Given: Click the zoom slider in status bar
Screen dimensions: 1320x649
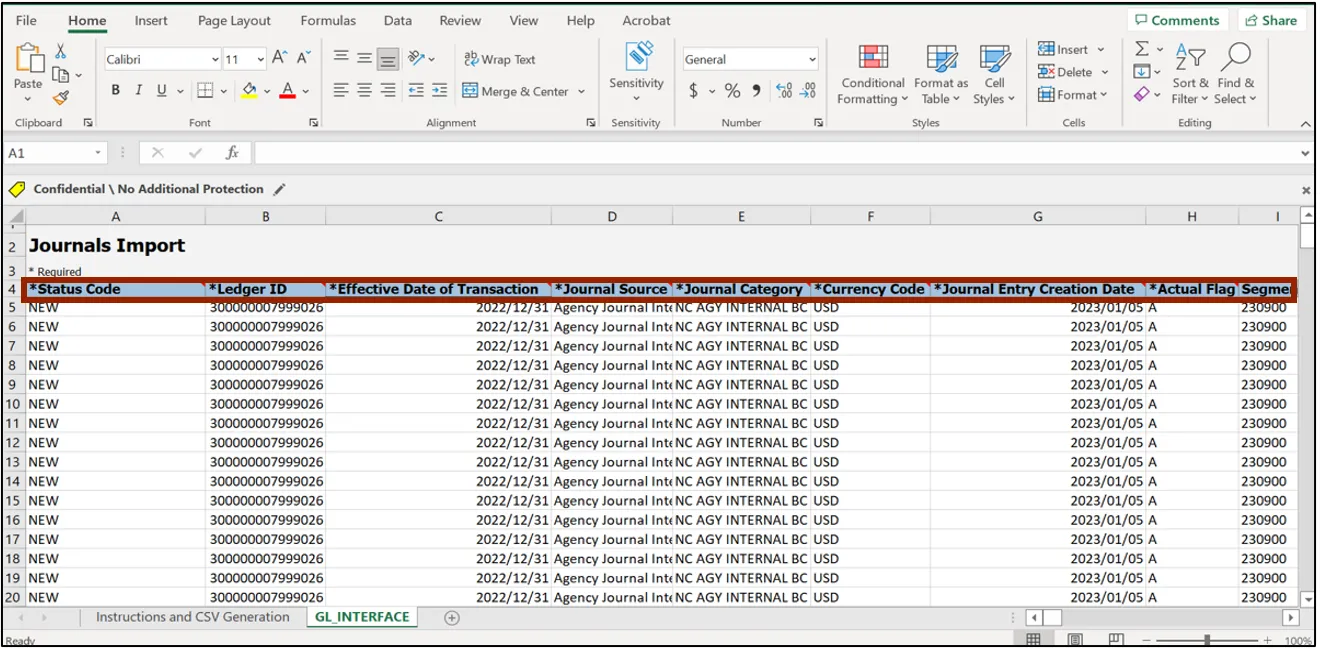Looking at the screenshot, I should [1208, 640].
